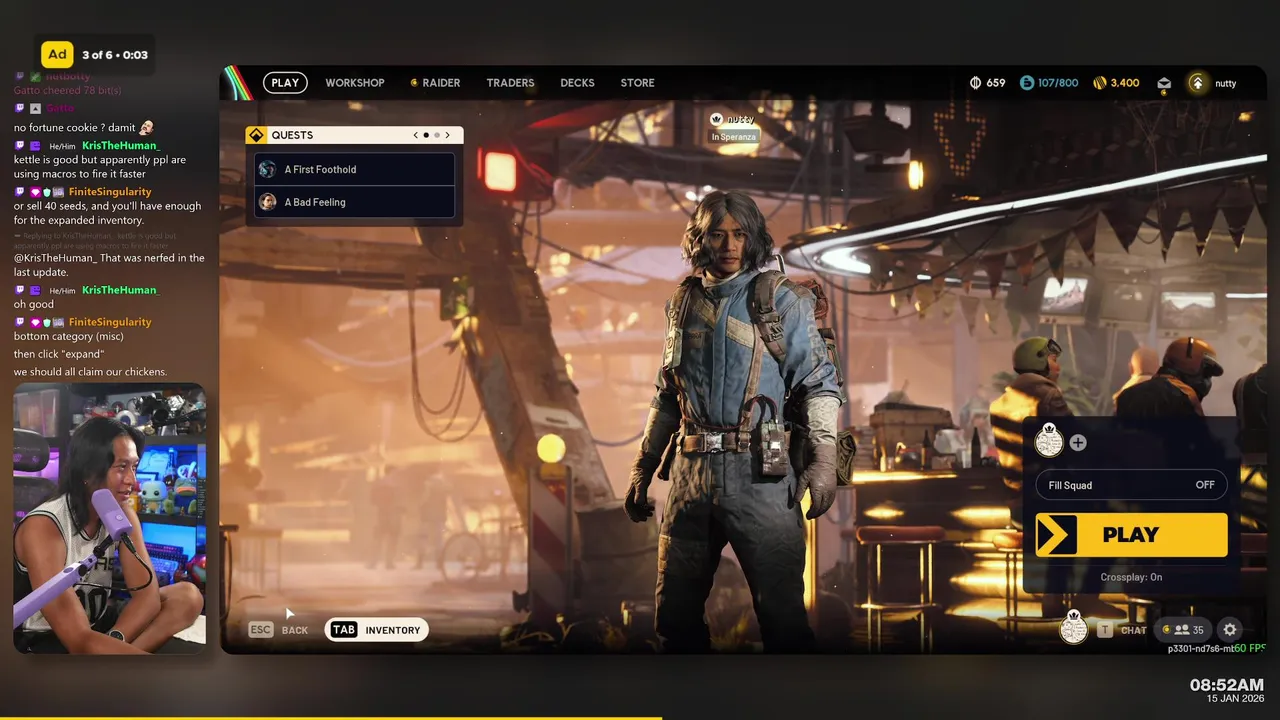The width and height of the screenshot is (1280, 720).
Task: Open the quest A First Foothold
Action: pos(355,169)
